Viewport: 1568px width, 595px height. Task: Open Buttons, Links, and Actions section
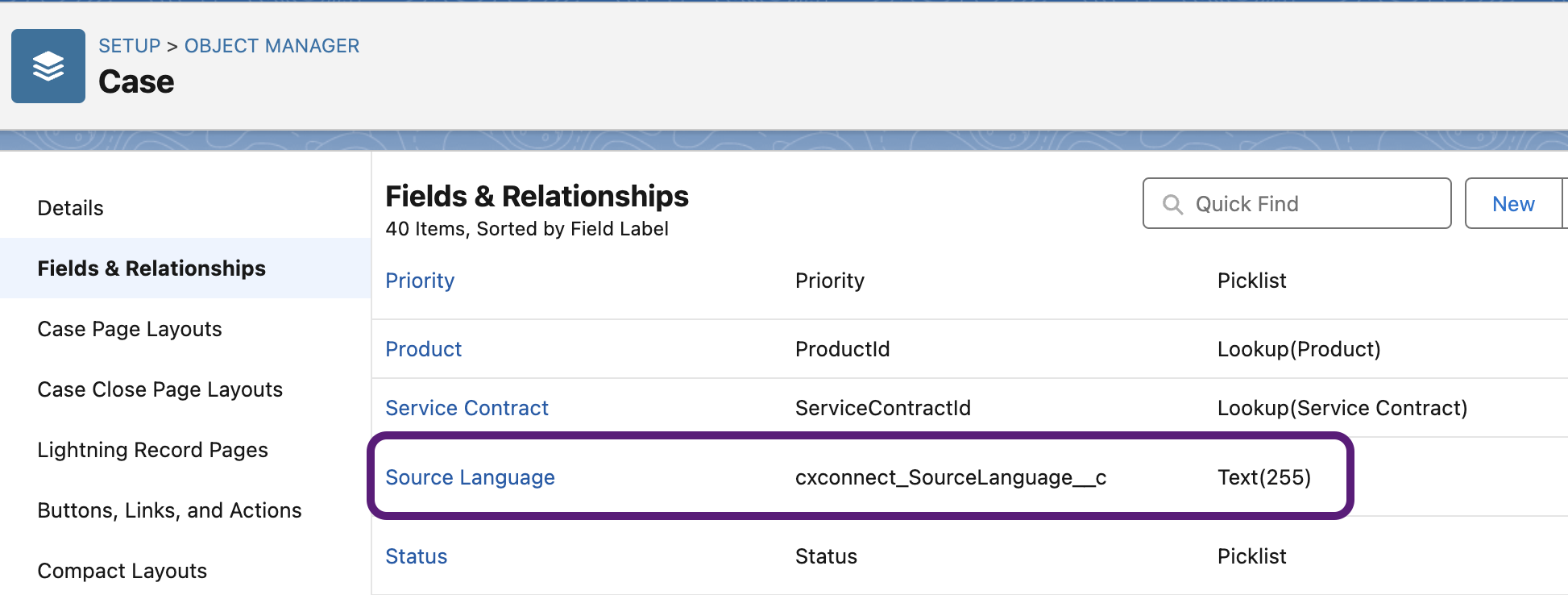170,510
